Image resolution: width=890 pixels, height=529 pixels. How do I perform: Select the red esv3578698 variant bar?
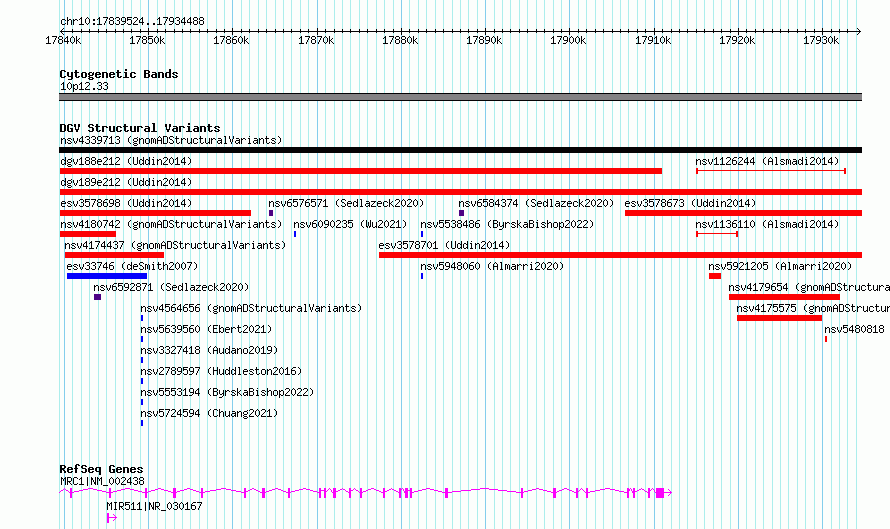[155, 213]
